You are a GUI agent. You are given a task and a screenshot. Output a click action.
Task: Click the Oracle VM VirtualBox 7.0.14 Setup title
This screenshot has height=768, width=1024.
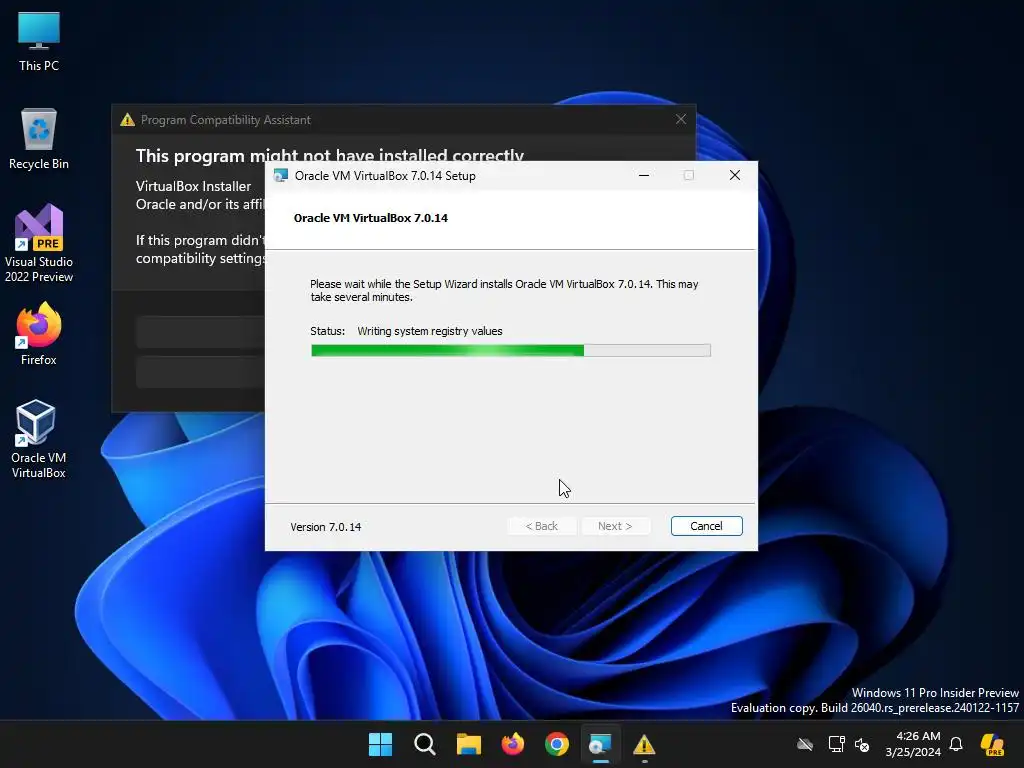point(385,176)
